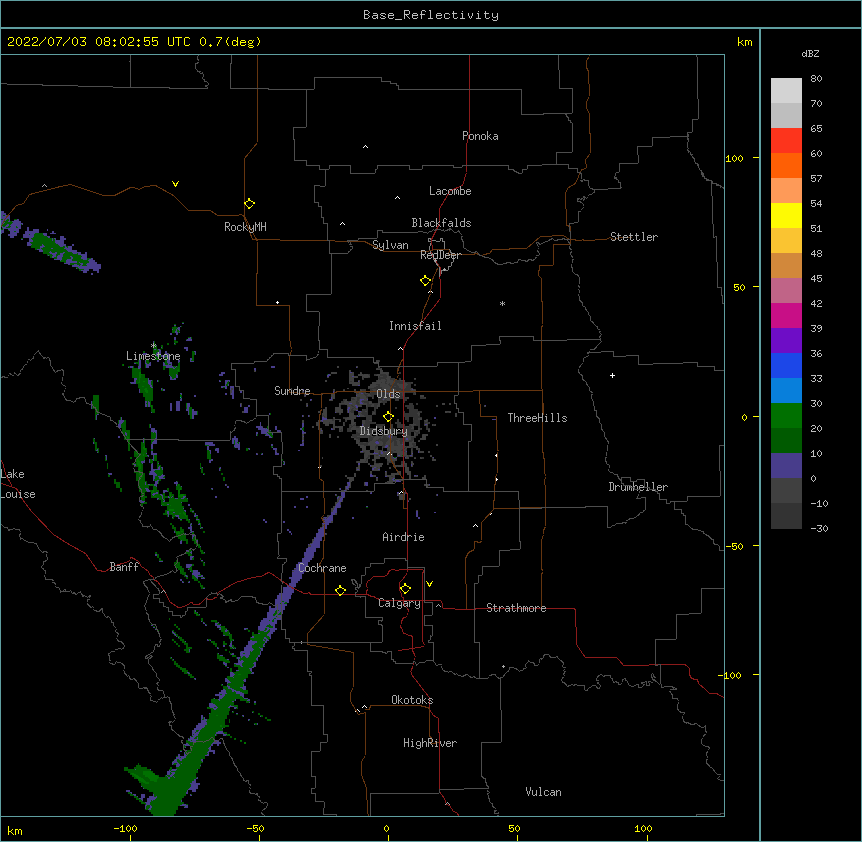Click the yellow diamond marker above the Calgary label
This screenshot has height=842, width=862.
(x=405, y=589)
